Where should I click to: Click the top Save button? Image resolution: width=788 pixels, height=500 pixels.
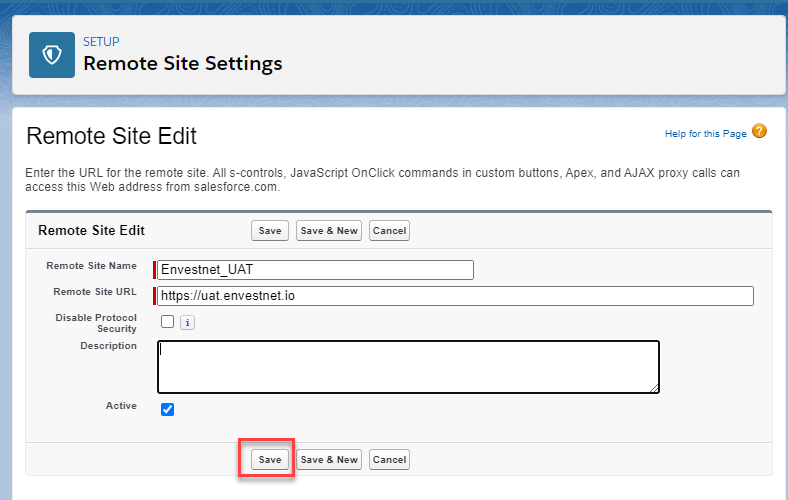pos(270,231)
